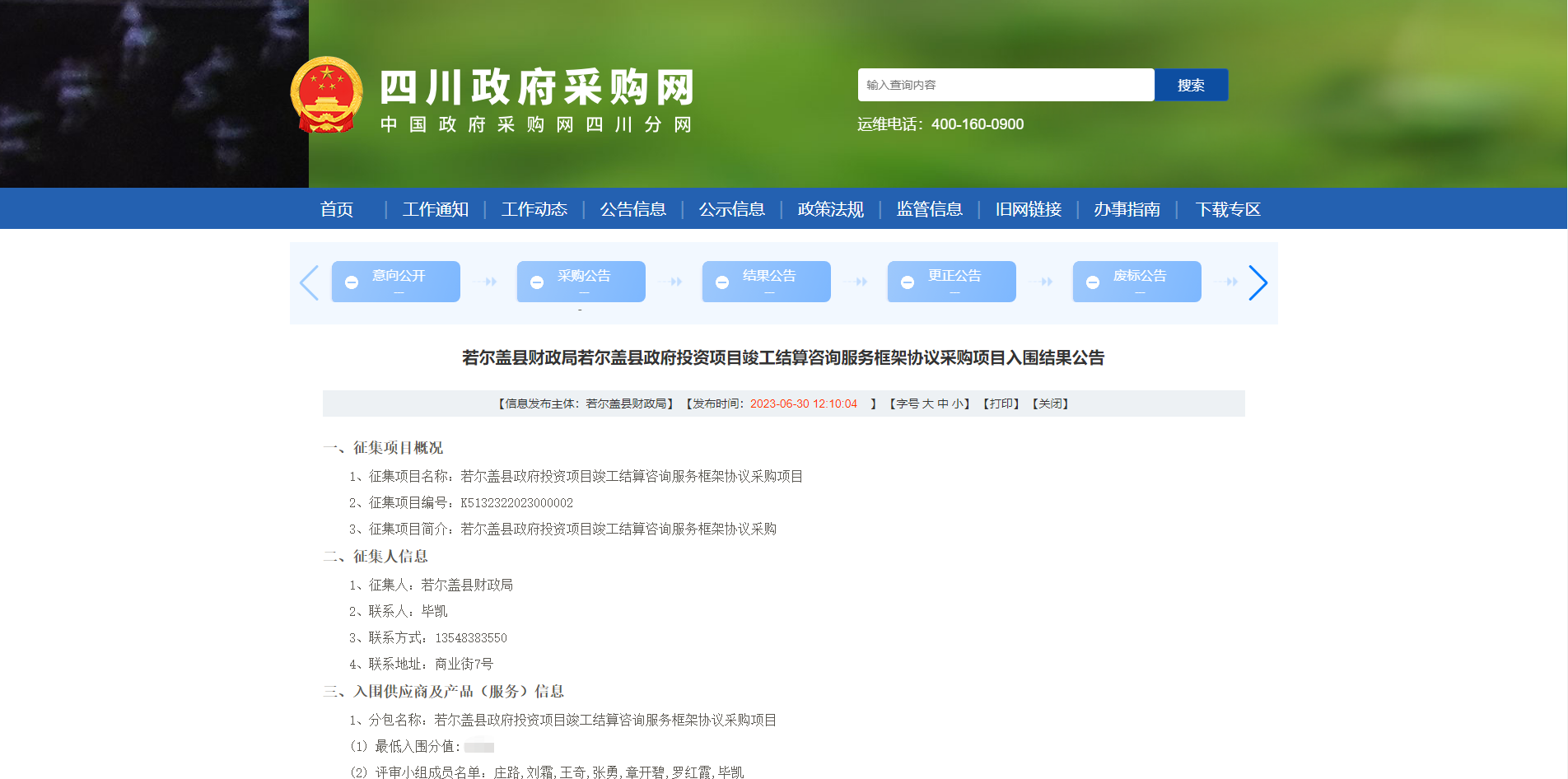Open the 监管信息 navigation menu

pyautogui.click(x=929, y=209)
